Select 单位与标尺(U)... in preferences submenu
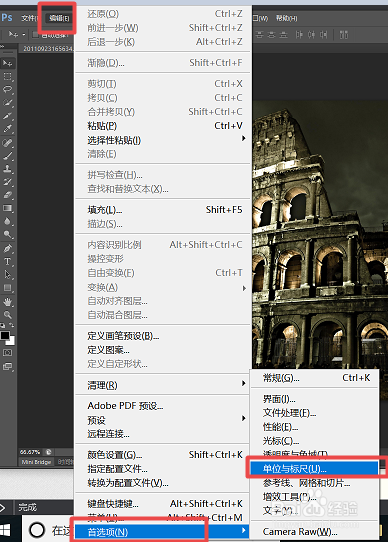 point(314,469)
